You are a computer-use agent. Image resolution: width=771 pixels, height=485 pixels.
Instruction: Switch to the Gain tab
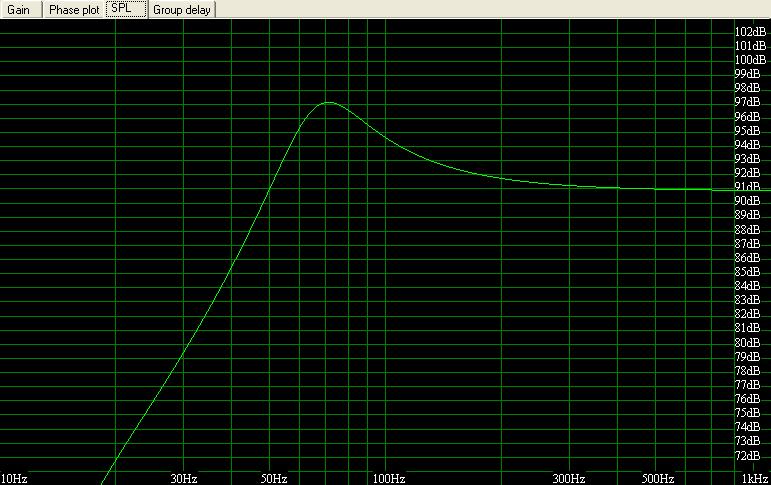click(x=19, y=9)
